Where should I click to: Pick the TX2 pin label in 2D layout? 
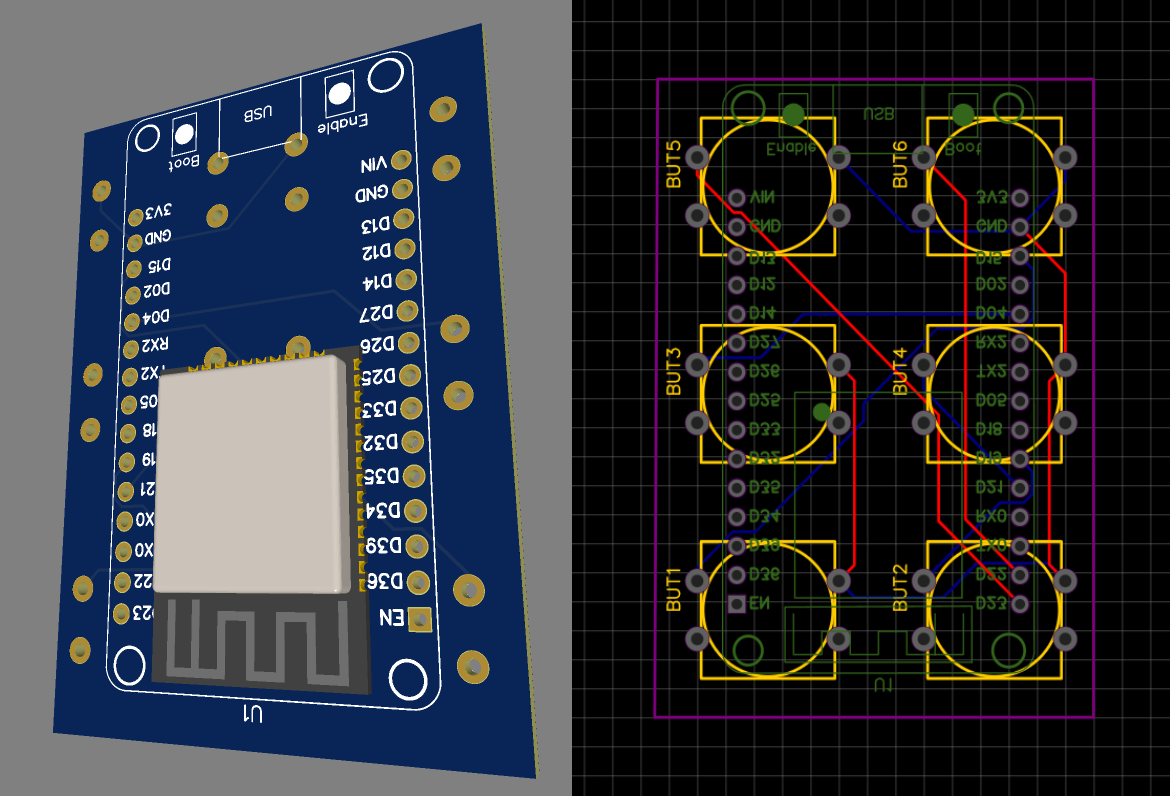click(992, 372)
